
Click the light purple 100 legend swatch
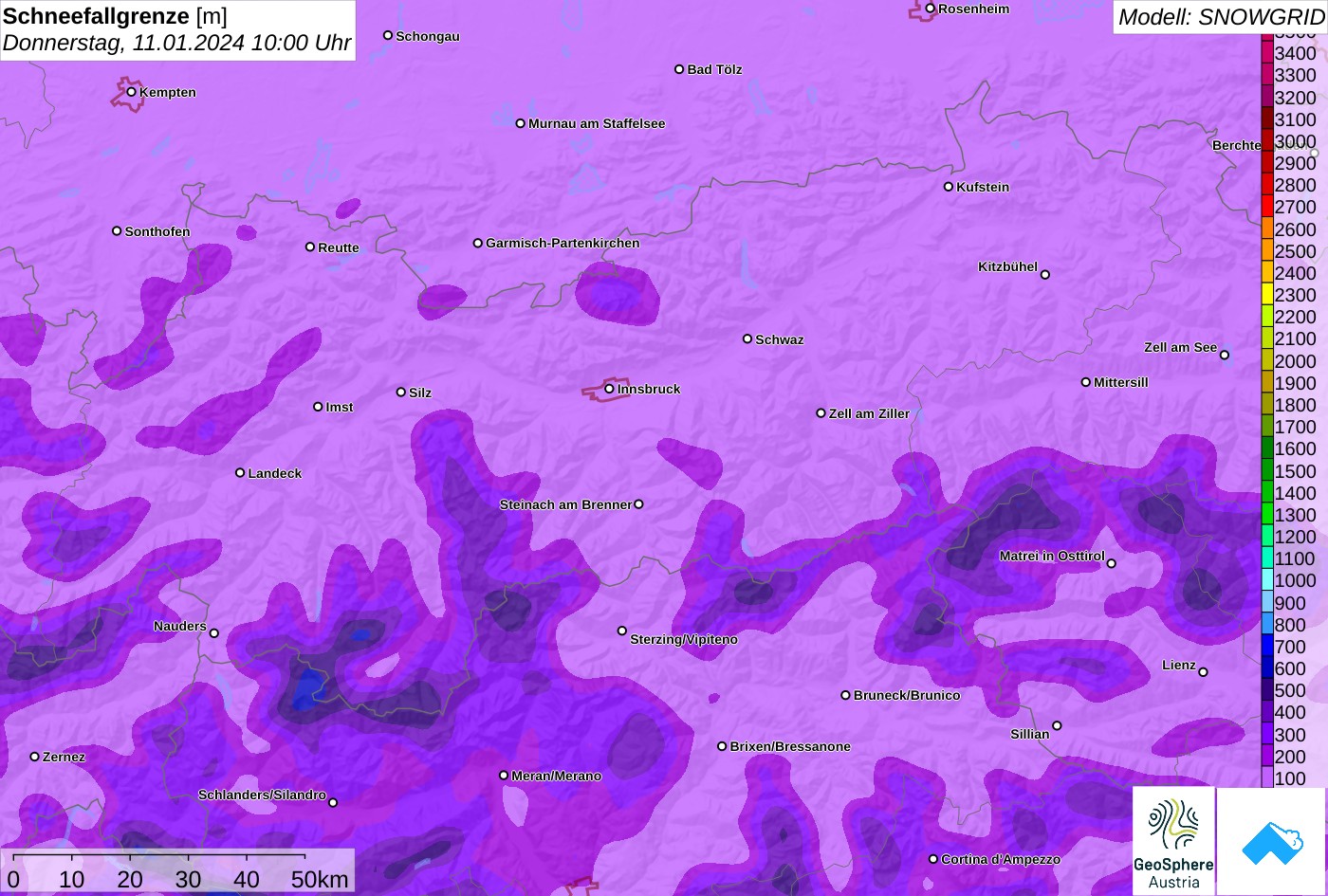pos(1267,777)
